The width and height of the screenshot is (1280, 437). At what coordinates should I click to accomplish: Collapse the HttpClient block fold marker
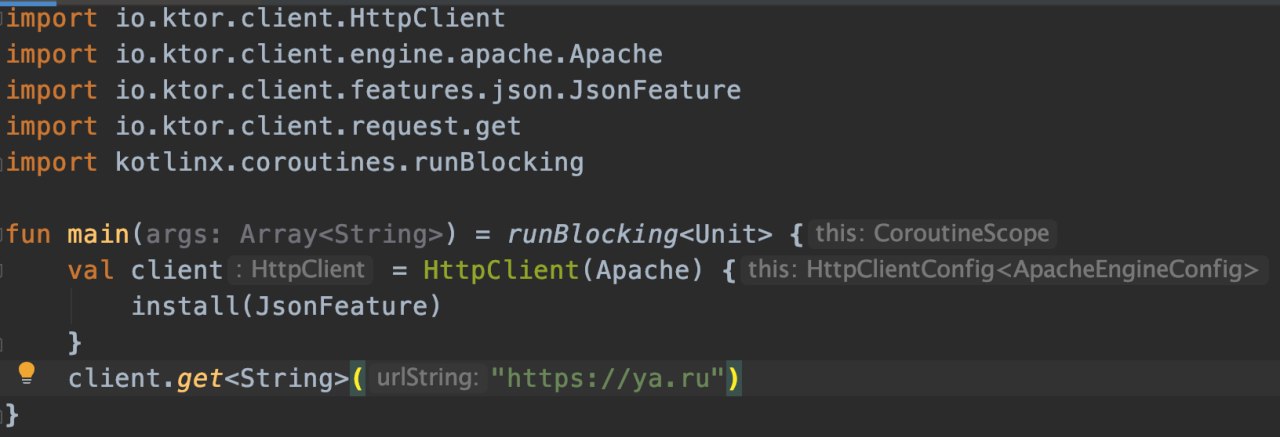click(3, 271)
